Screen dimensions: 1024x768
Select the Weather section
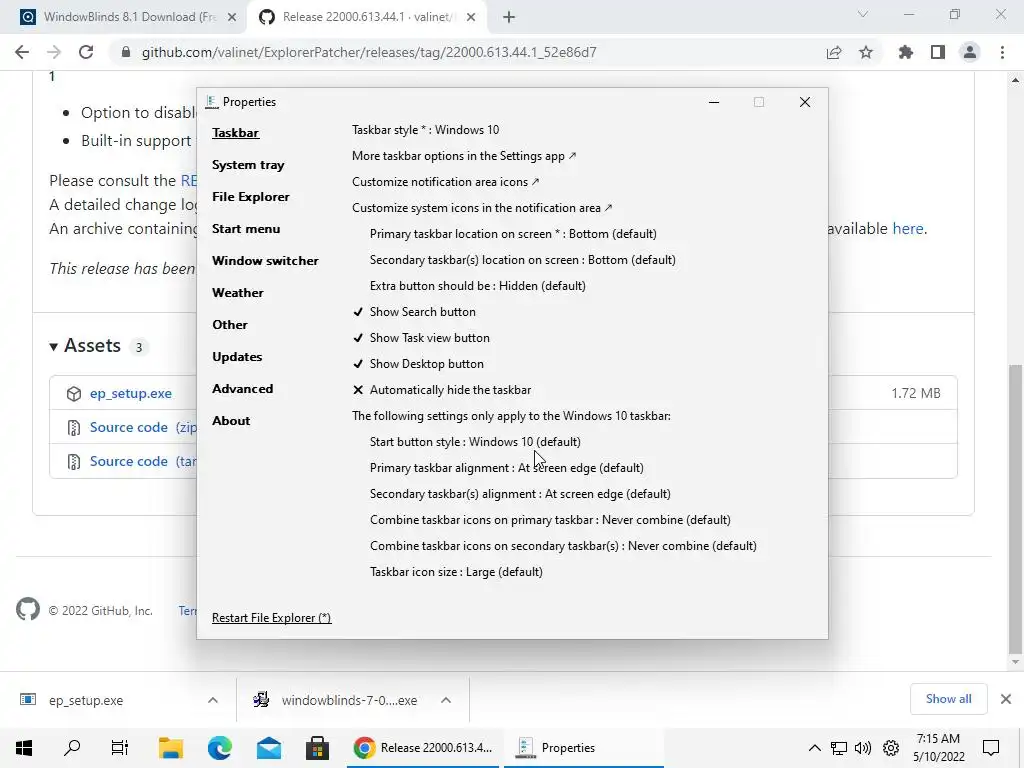(x=238, y=293)
